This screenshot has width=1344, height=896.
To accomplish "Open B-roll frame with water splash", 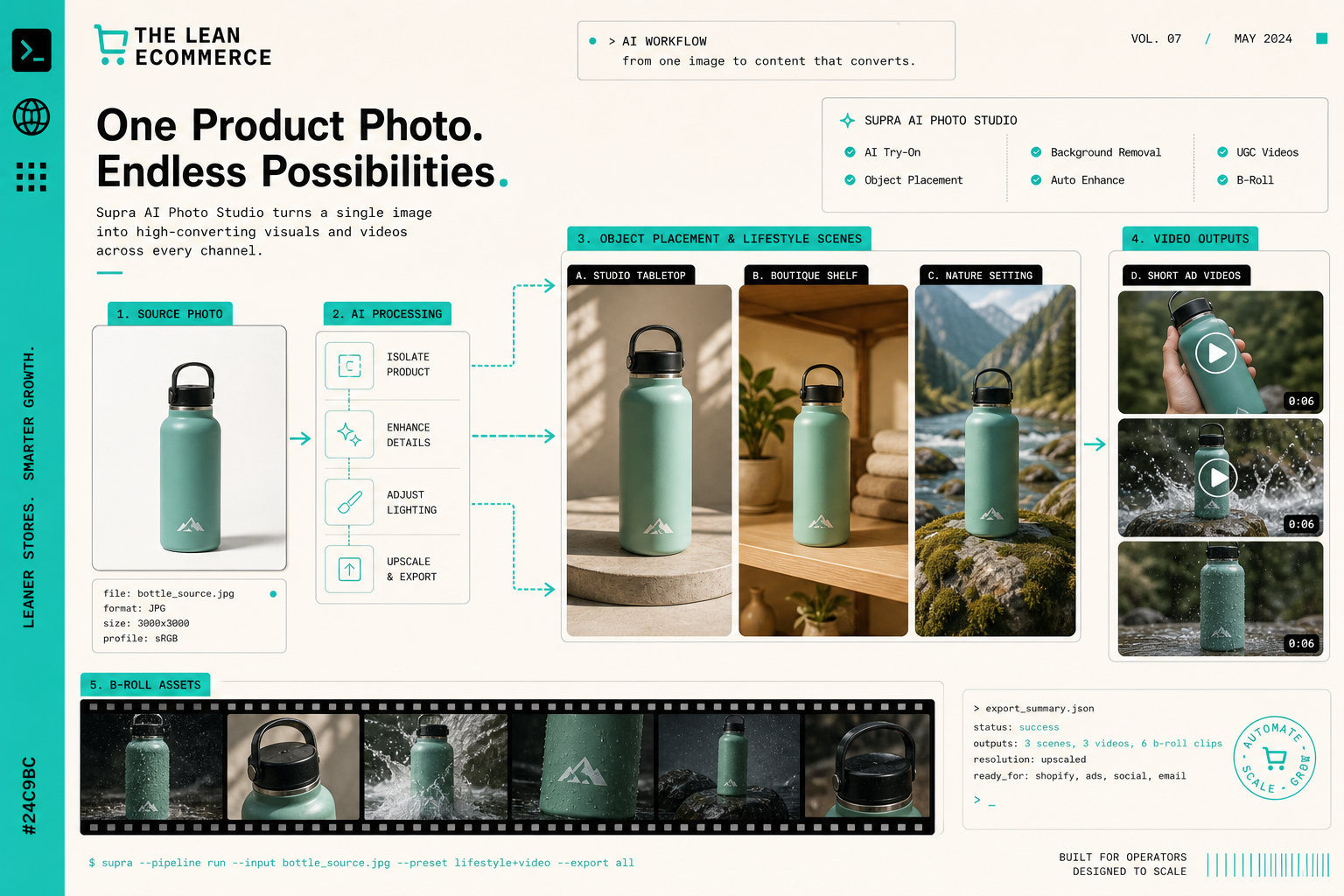I will tap(436, 766).
